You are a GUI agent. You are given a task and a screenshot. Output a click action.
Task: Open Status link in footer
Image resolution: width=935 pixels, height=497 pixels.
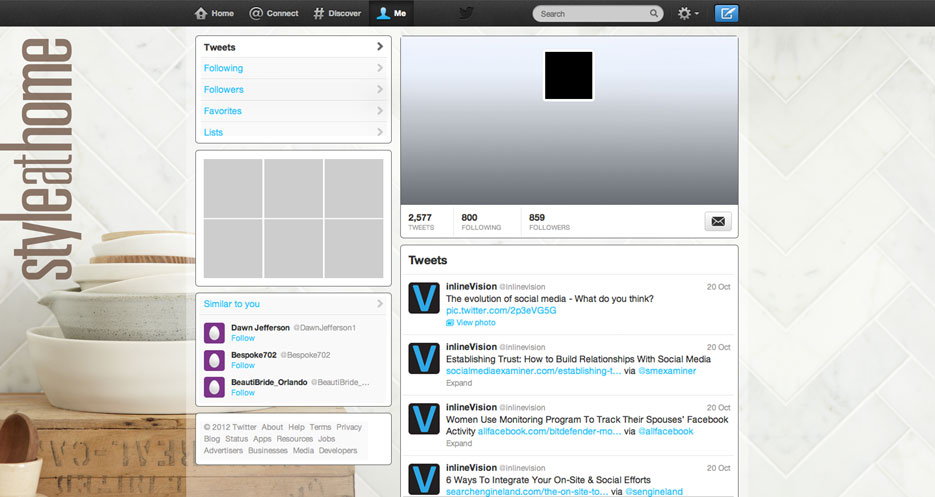click(237, 439)
